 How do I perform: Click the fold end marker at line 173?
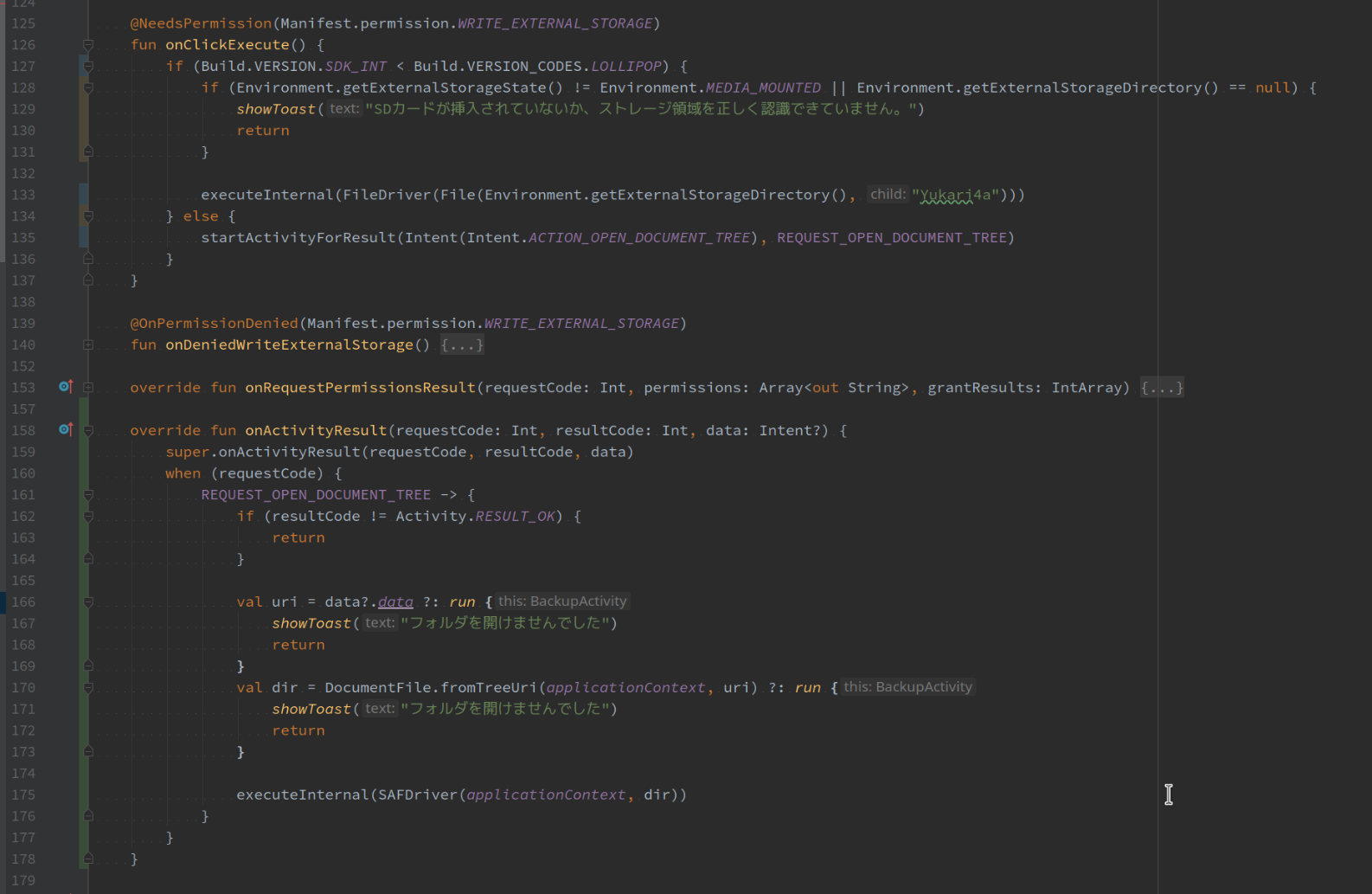pyautogui.click(x=88, y=752)
